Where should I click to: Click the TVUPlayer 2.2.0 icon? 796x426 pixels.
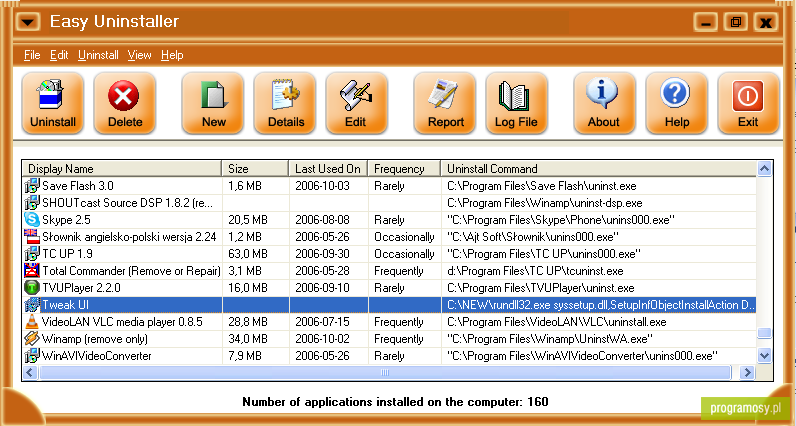(x=32, y=288)
